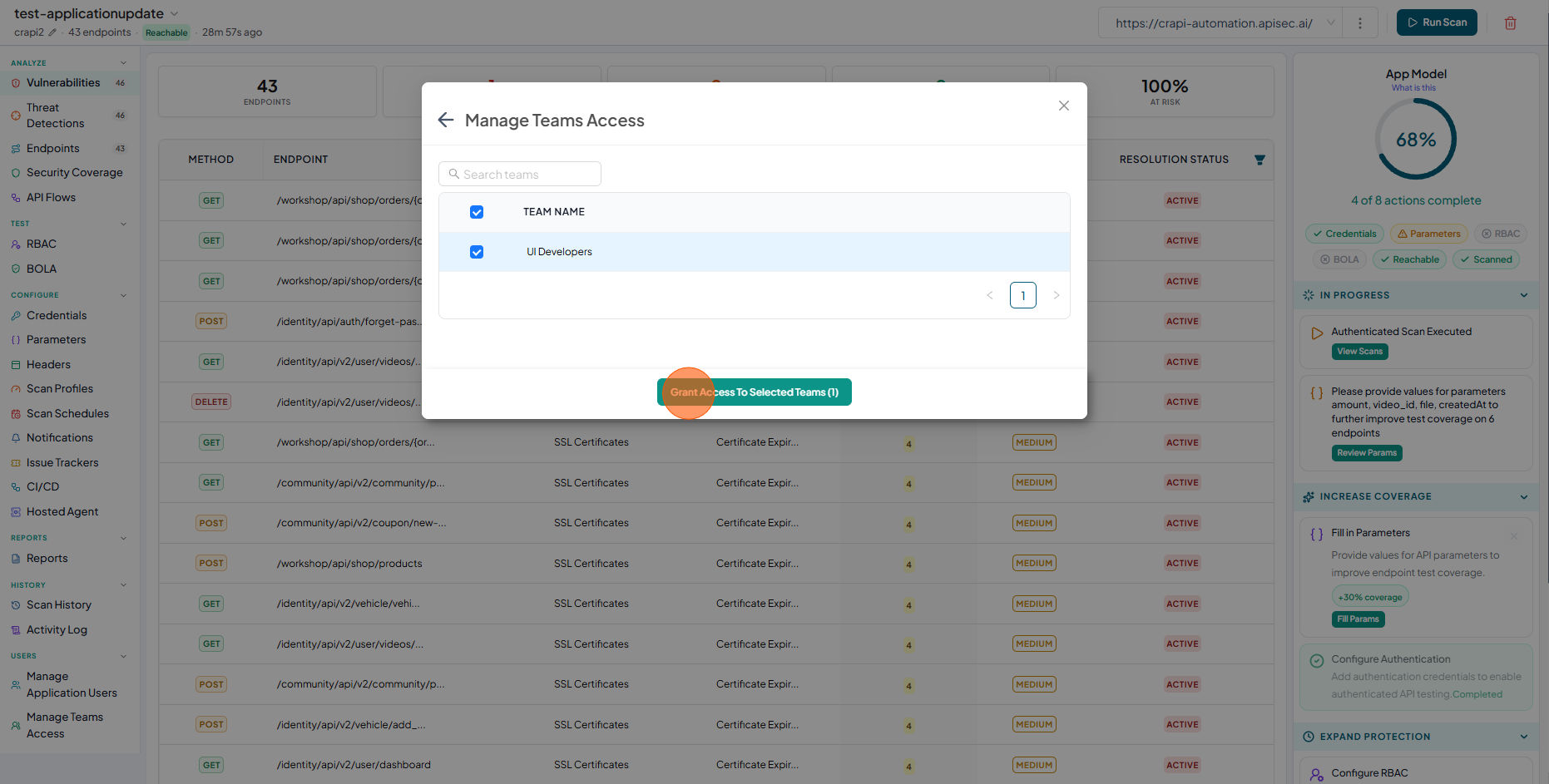Viewport: 1549px width, 784px height.
Task: Toggle the select-all checkbox beside TEAM NAME
Action: (x=477, y=212)
